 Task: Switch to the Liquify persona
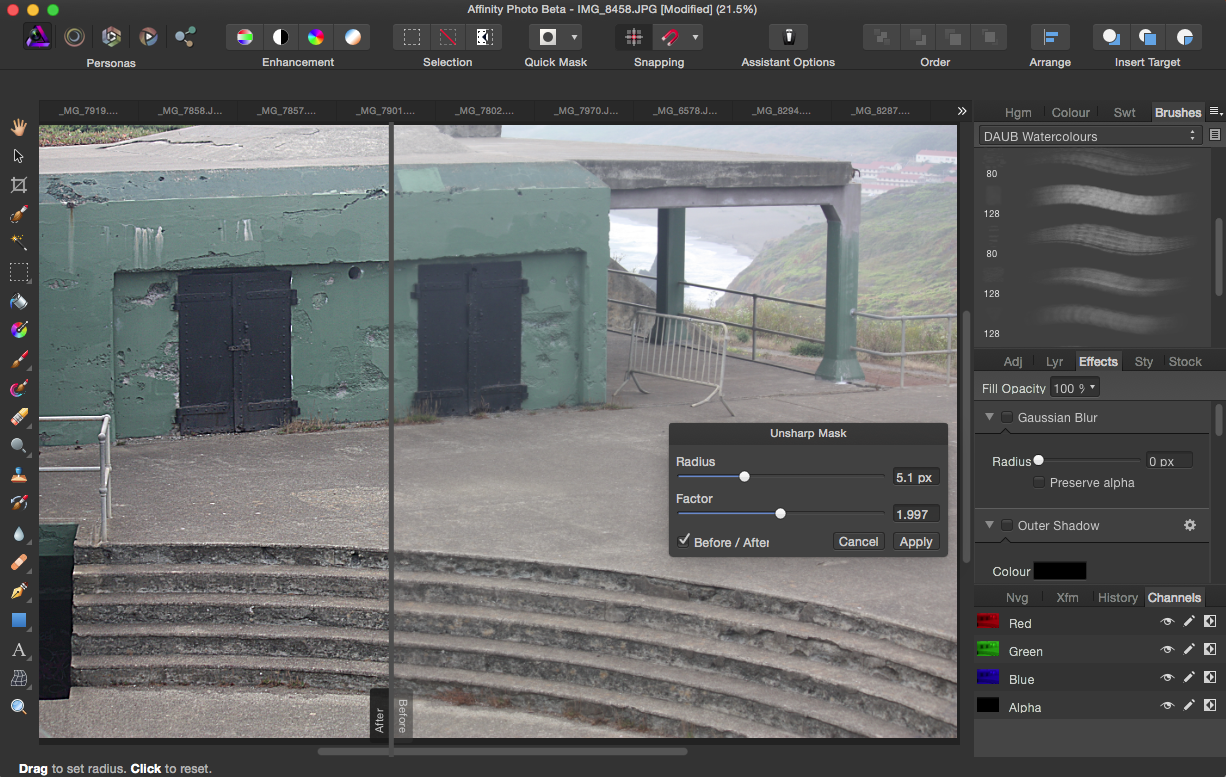(x=75, y=37)
